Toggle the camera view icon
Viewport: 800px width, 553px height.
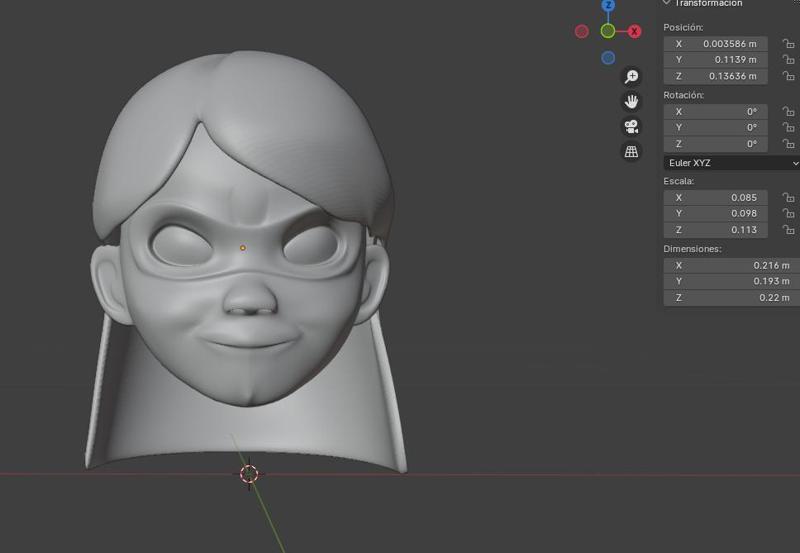(x=631, y=127)
